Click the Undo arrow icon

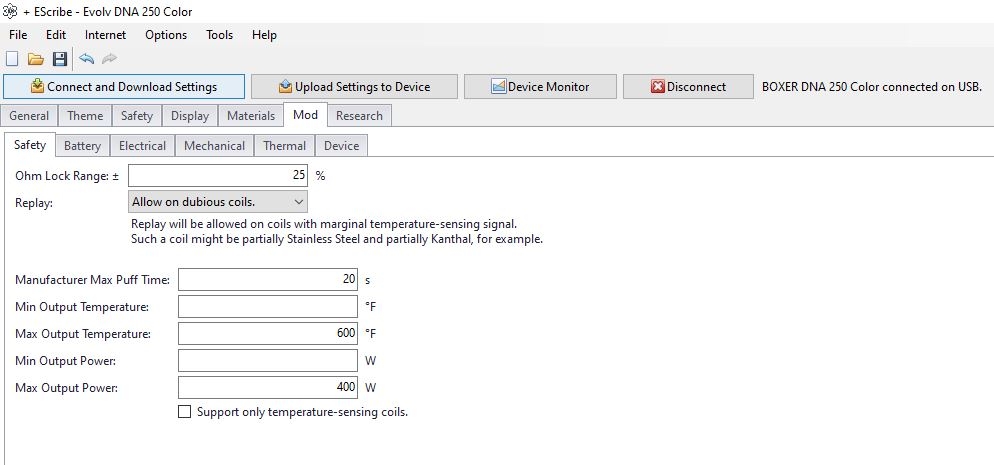(86, 59)
